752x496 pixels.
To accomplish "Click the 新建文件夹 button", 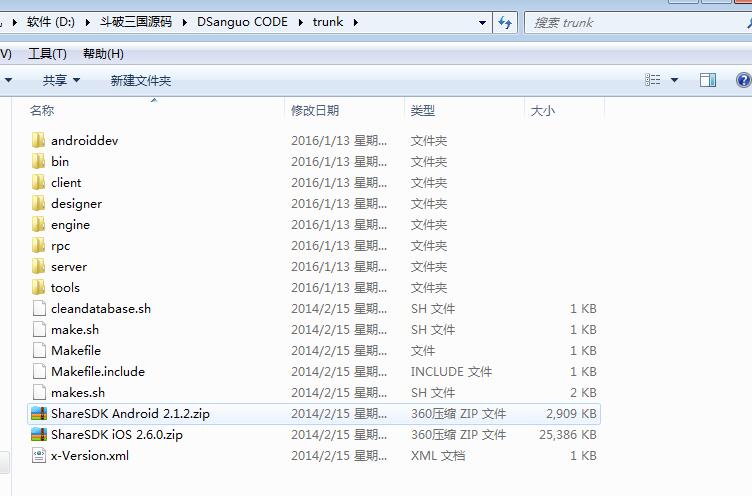I will (140, 80).
